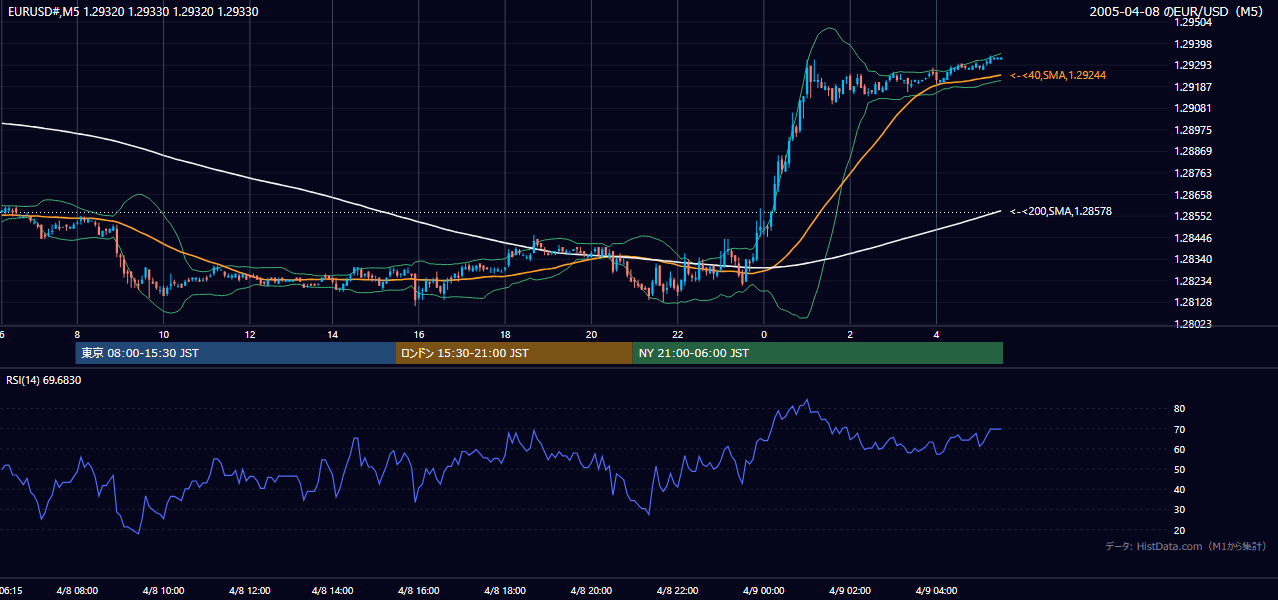Click the 4/8 08:00 time axis label
The image size is (1278, 600).
pyautogui.click(x=77, y=590)
